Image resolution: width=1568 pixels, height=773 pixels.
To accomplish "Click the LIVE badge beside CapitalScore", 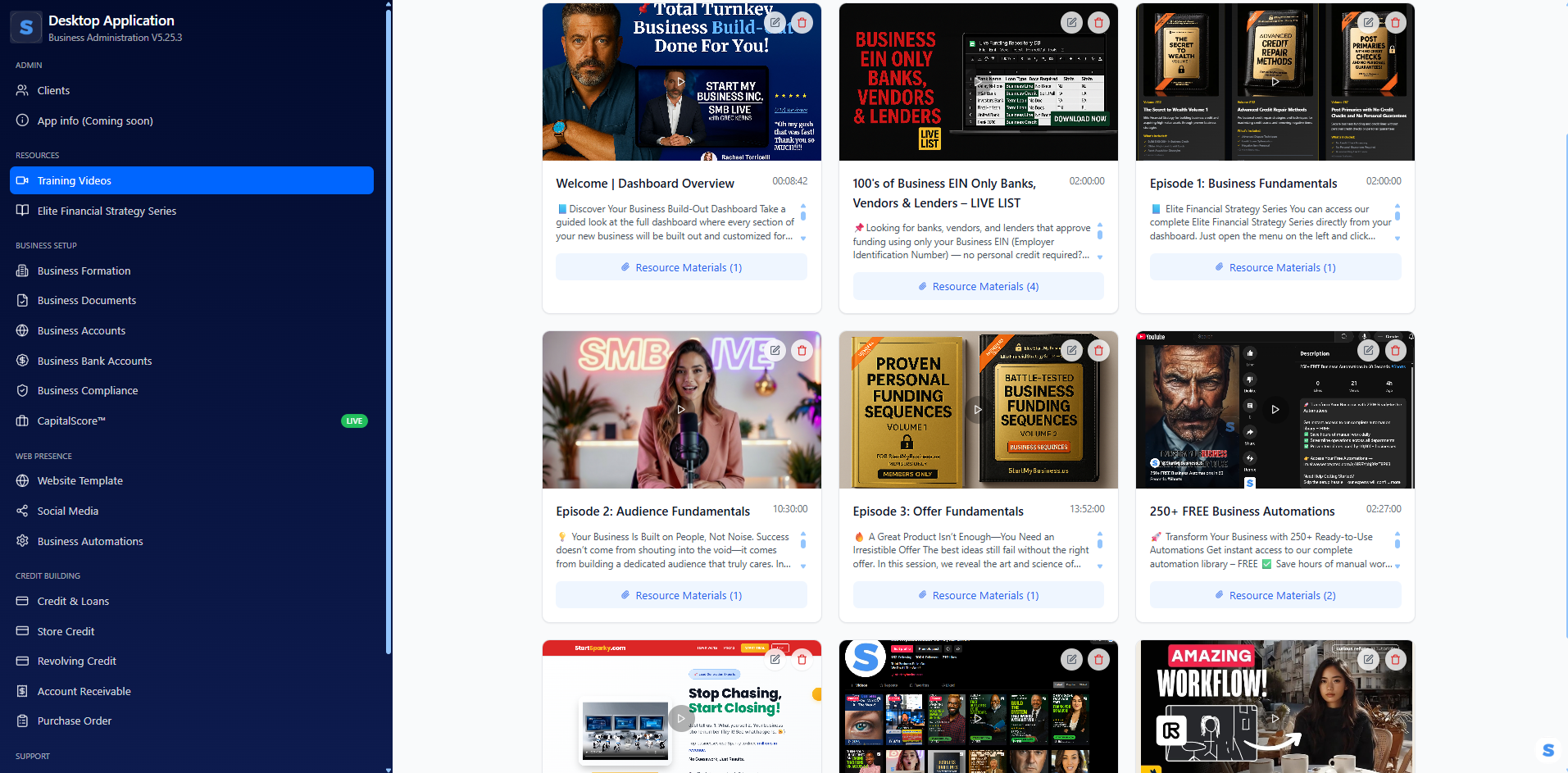I will tap(354, 421).
